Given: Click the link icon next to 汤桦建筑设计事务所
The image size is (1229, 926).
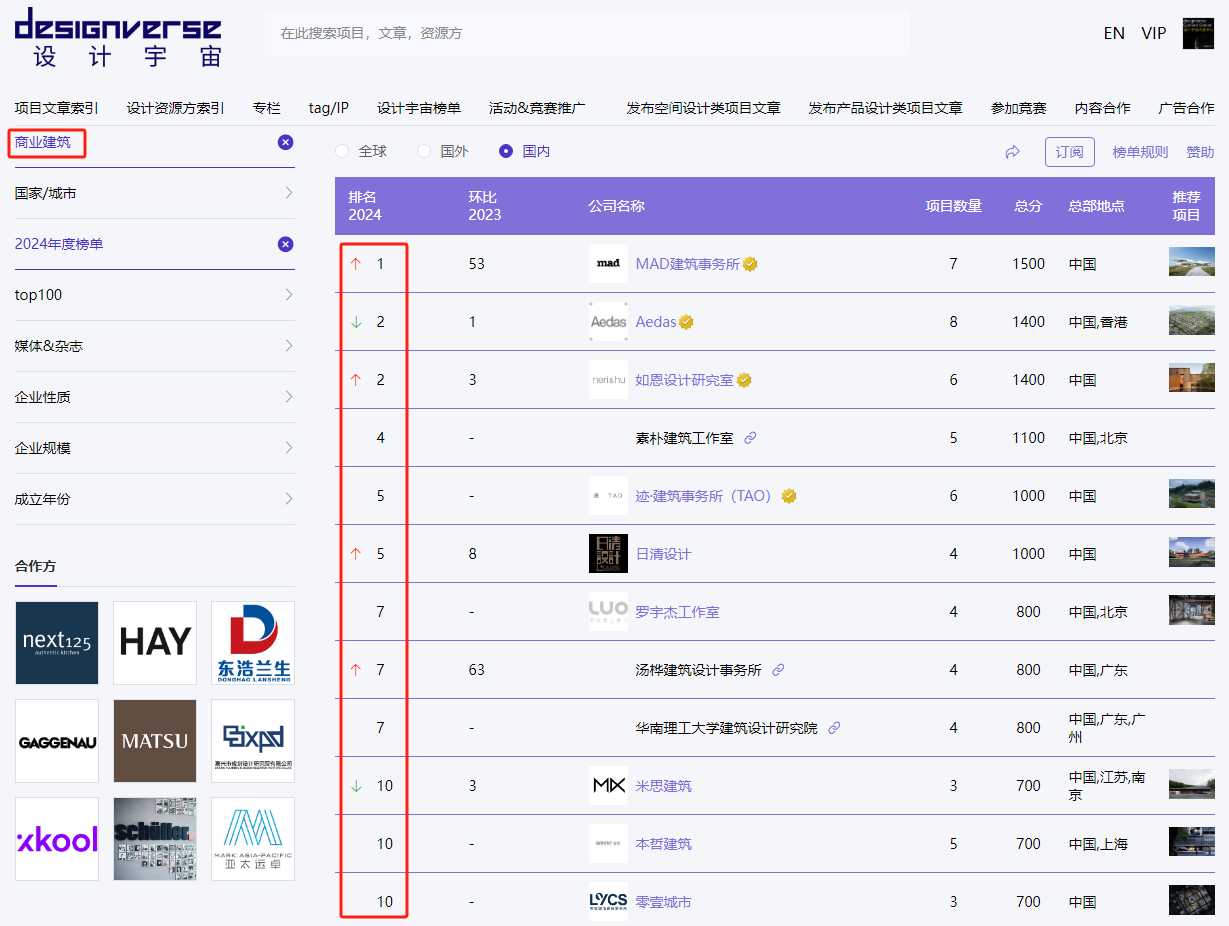Looking at the screenshot, I should pos(778,670).
